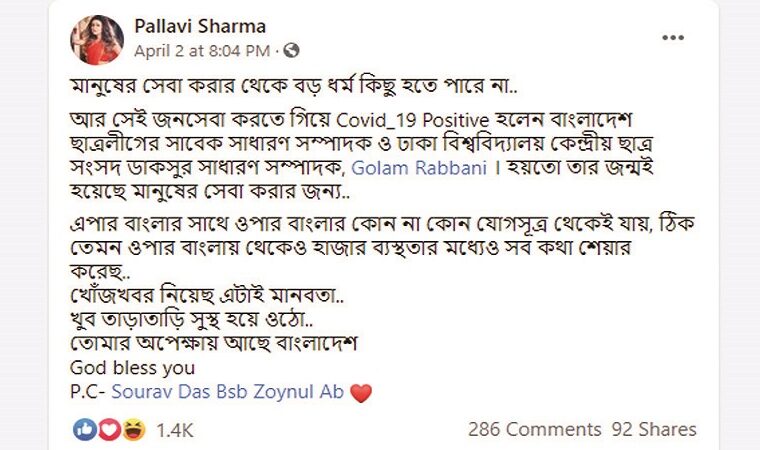View the 1.4K reactions list

tap(174, 430)
